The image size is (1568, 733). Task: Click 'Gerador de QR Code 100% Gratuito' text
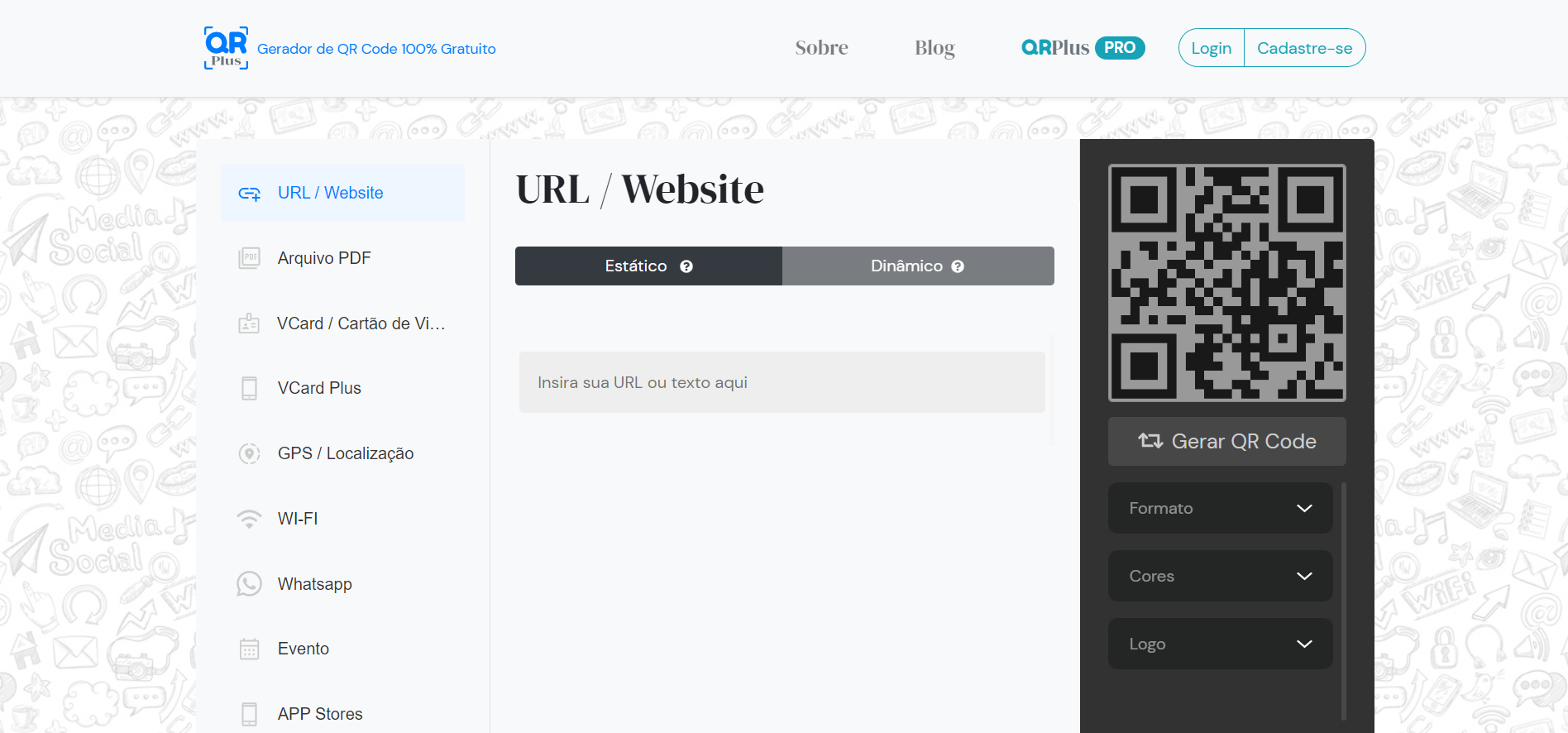point(376,49)
